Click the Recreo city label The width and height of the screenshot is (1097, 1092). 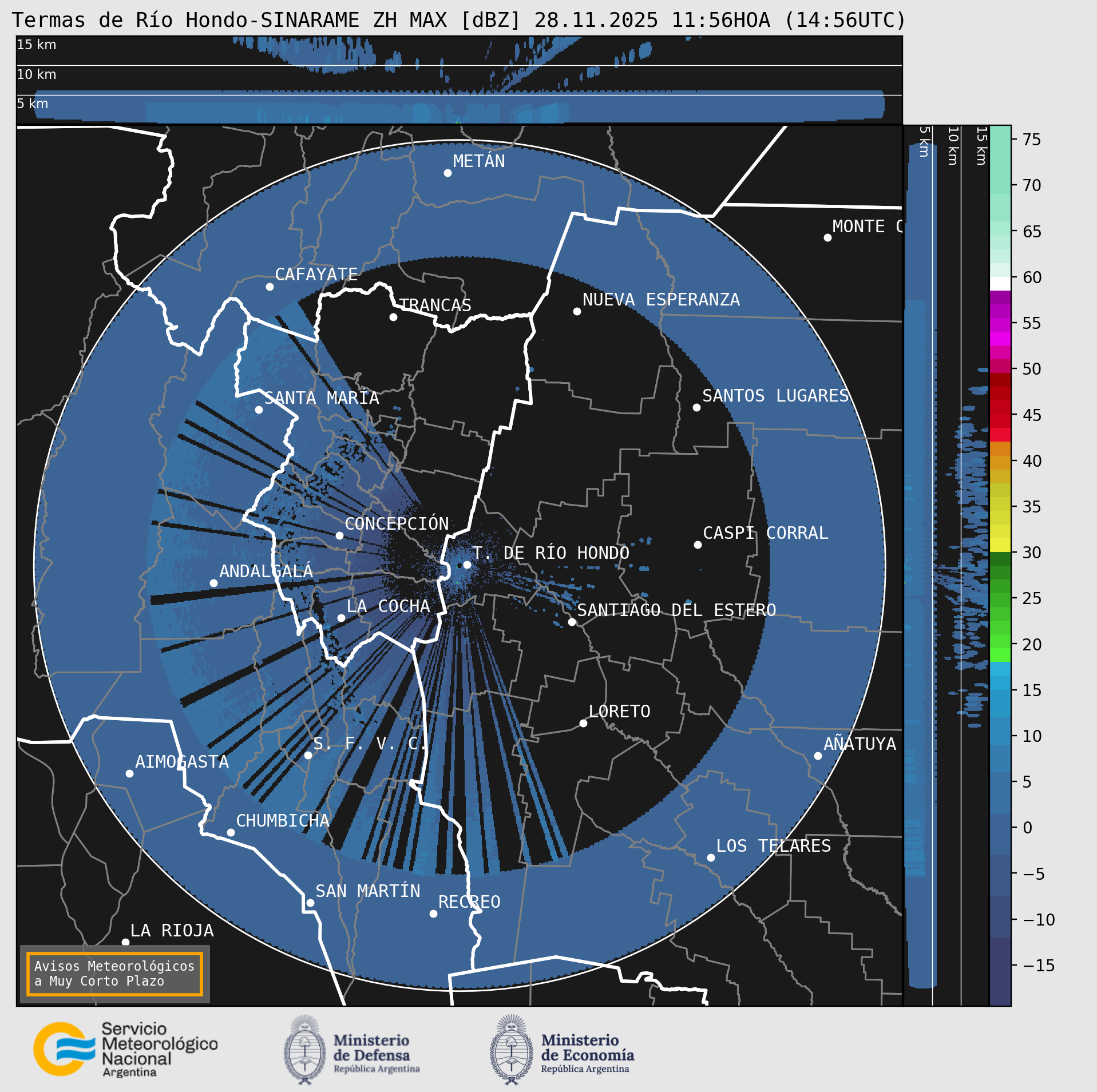click(469, 902)
